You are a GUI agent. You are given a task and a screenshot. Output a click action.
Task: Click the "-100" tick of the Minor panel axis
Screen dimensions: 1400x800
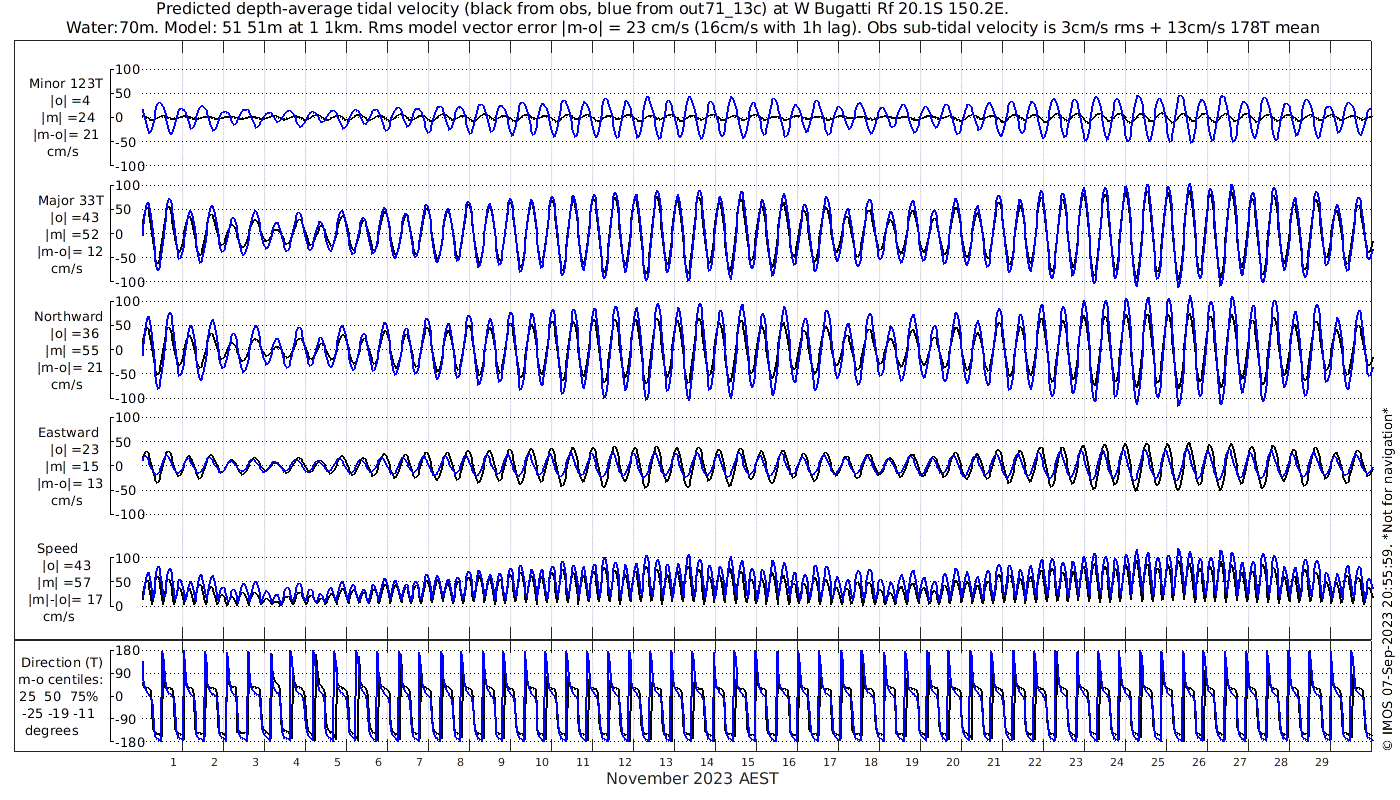point(130,165)
